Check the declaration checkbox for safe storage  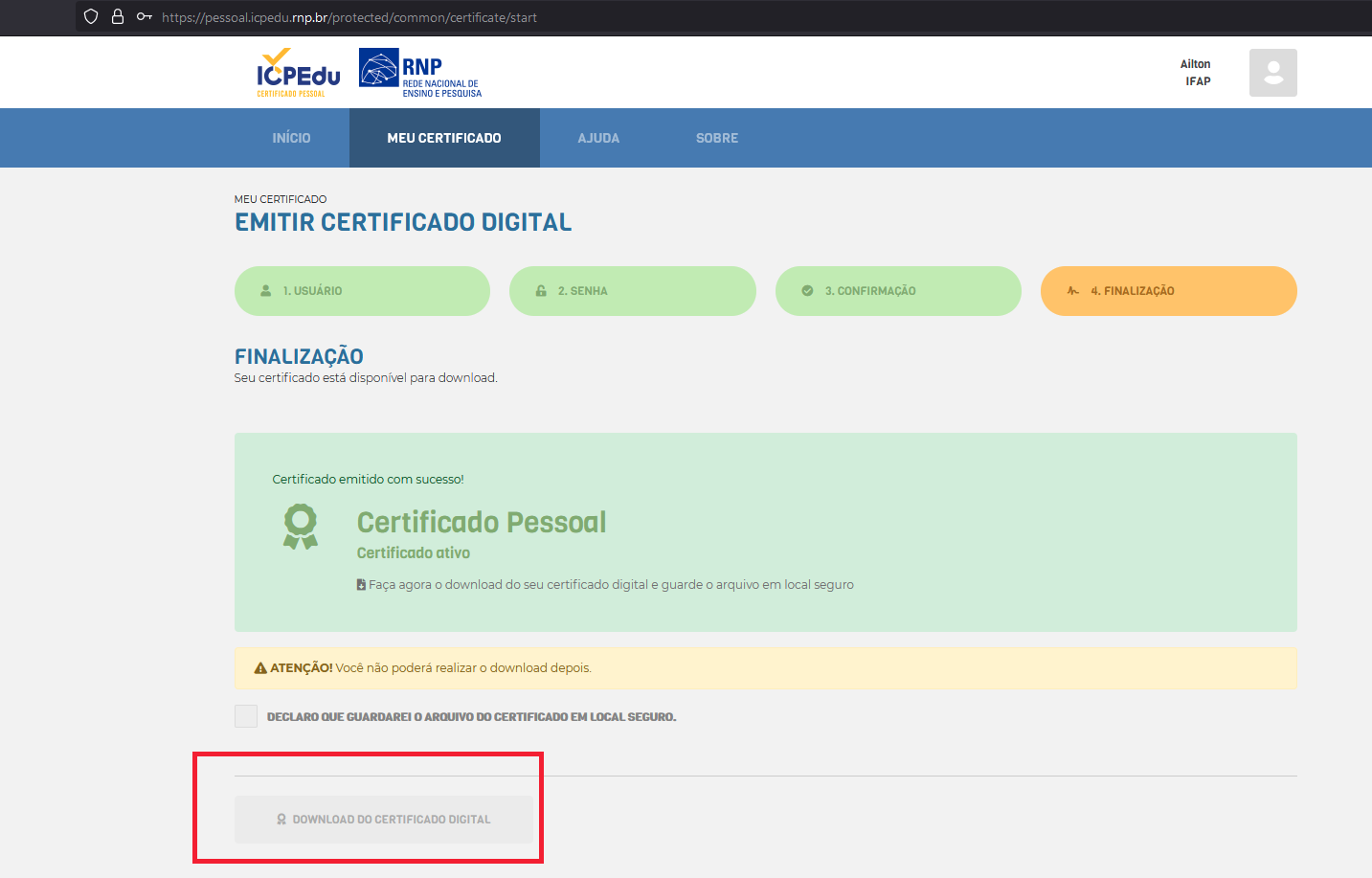(x=246, y=716)
